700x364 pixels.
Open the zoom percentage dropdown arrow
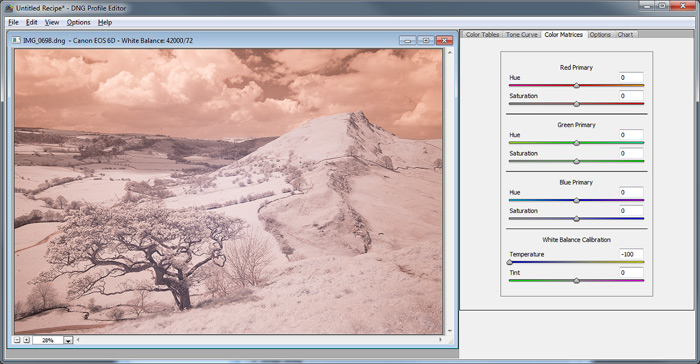(68, 340)
